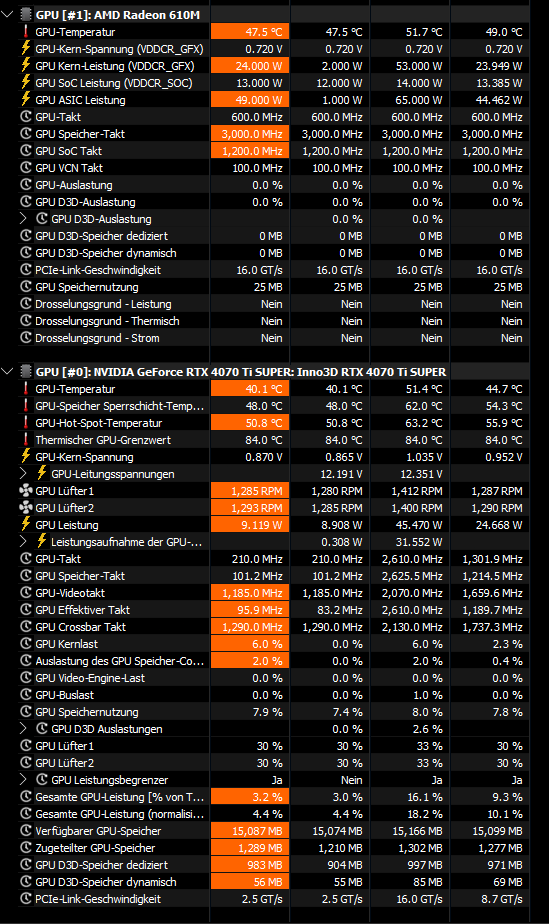Image resolution: width=549 pixels, height=924 pixels.
Task: Click clock icon of GPU SoC Takt
Action: (25, 151)
